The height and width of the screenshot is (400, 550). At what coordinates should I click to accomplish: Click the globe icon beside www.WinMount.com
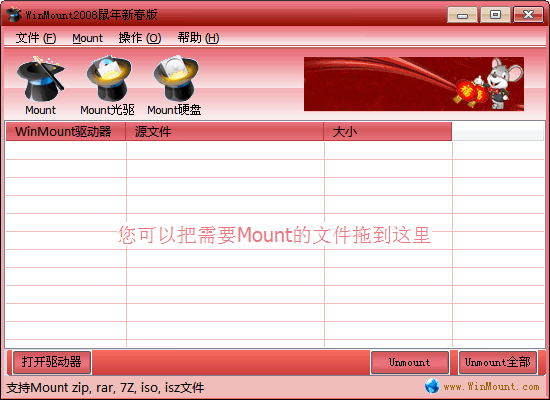(432, 386)
